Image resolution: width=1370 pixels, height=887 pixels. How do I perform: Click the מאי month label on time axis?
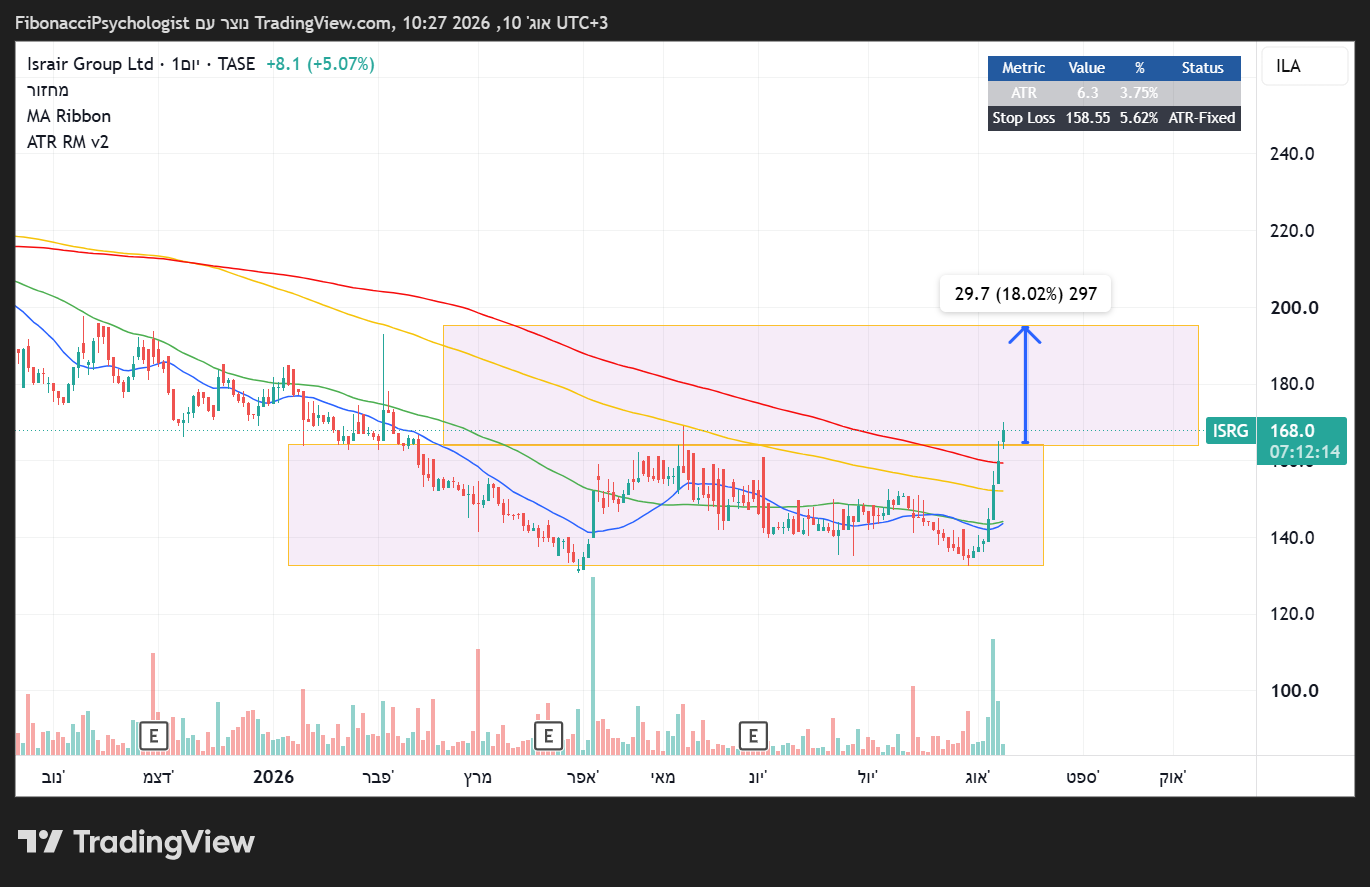[663, 777]
